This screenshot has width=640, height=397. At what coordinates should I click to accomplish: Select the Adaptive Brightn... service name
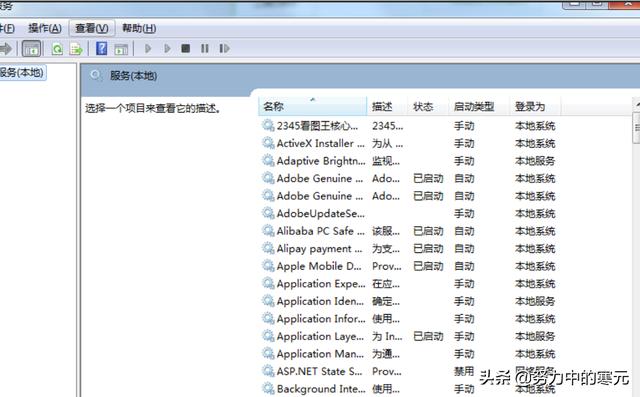321,161
